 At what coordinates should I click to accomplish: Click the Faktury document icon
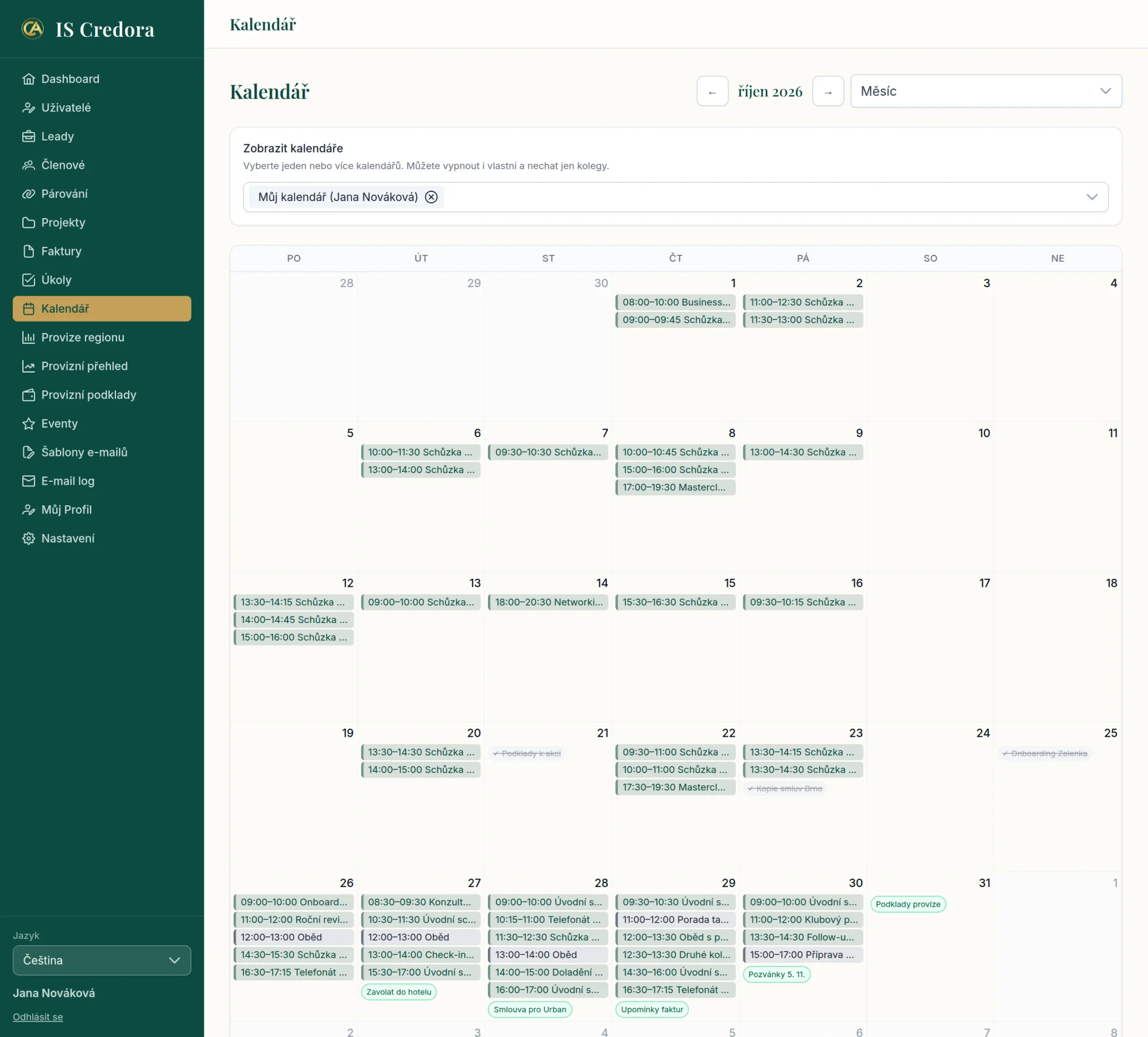coord(29,251)
